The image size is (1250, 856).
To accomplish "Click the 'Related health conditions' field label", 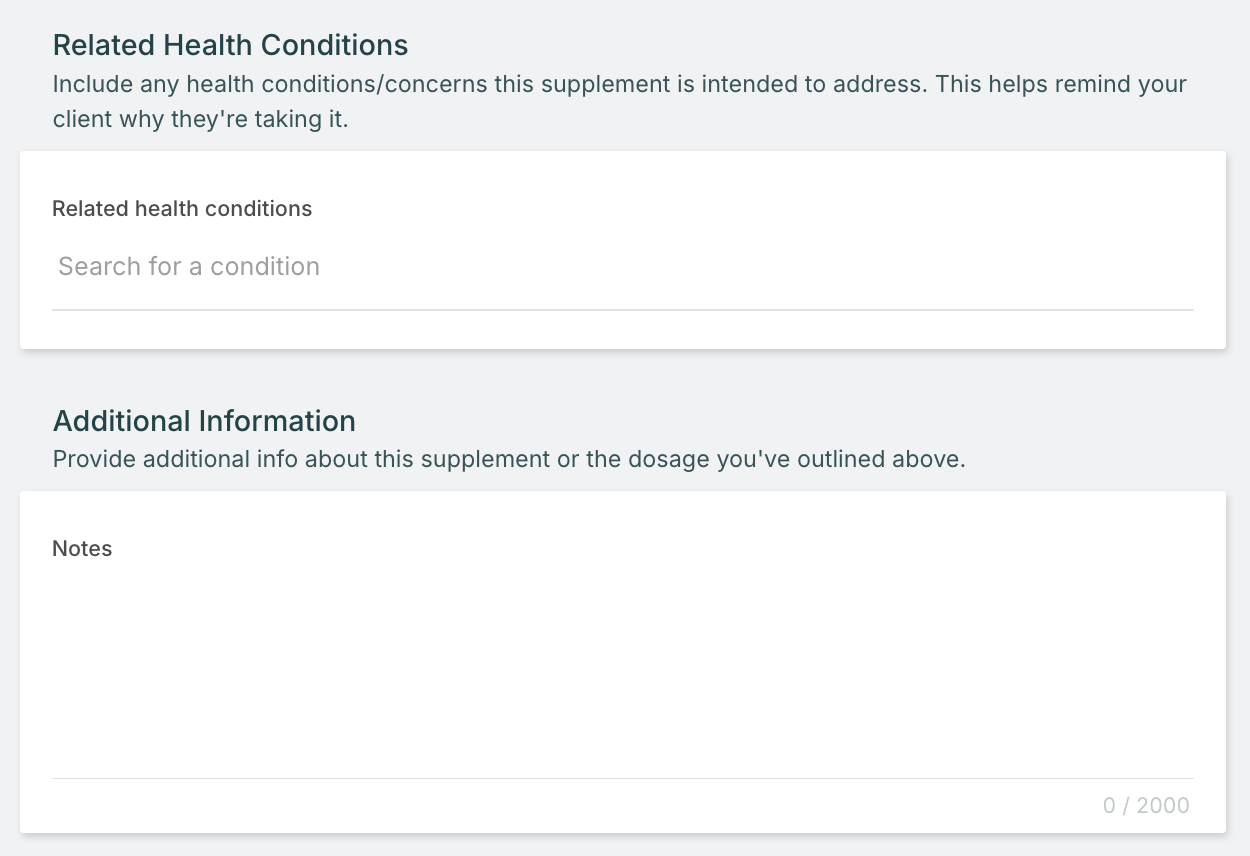I will coord(182,209).
